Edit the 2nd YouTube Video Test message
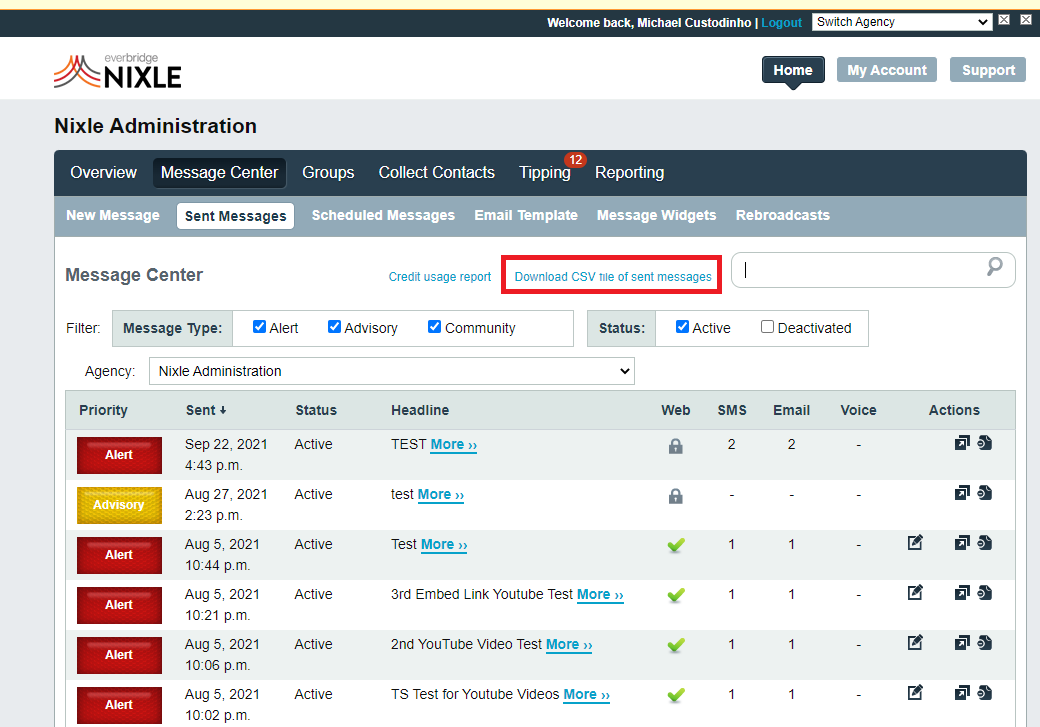 [915, 642]
